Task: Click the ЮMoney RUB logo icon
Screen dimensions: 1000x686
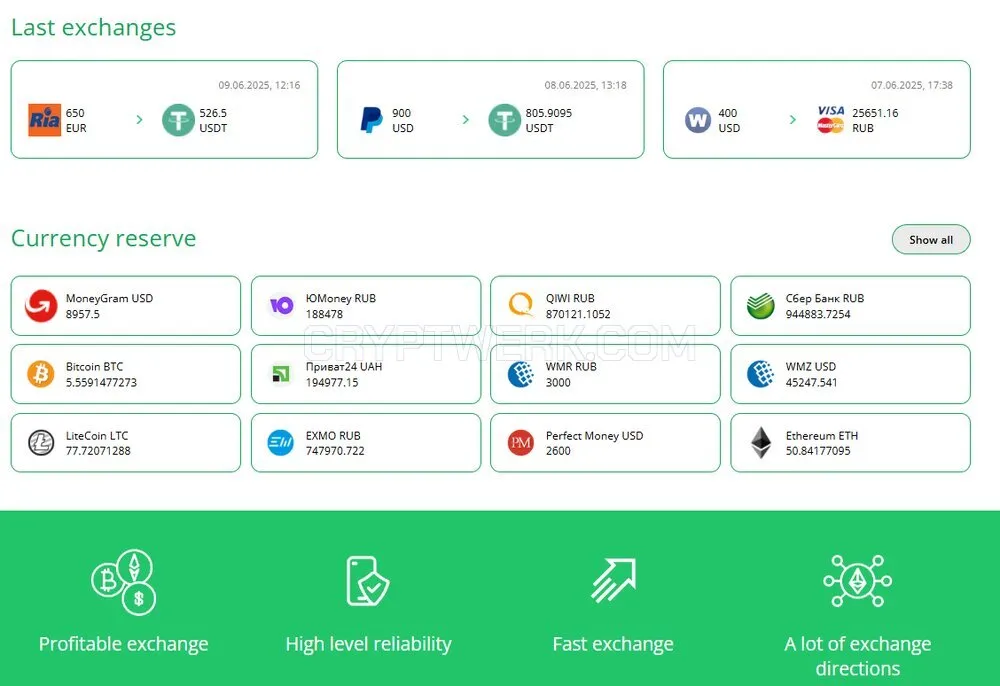Action: coord(281,306)
